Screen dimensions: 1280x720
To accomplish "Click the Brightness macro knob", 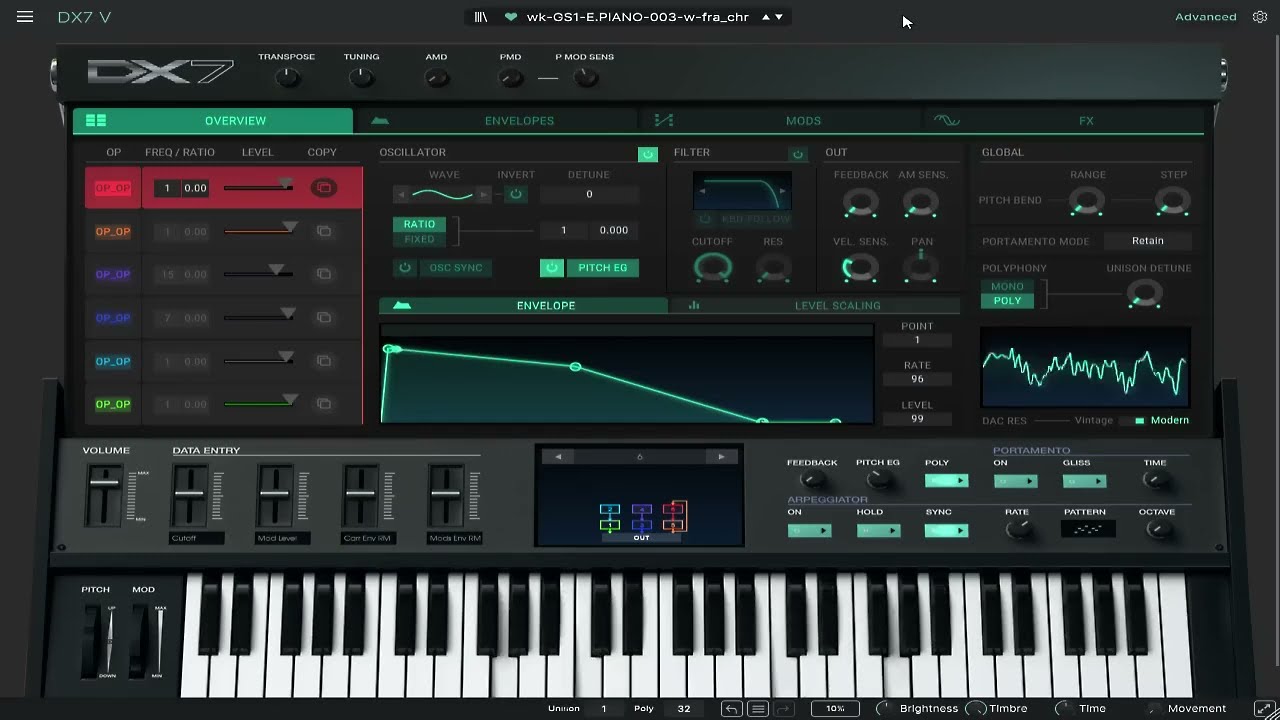I will click(884, 709).
